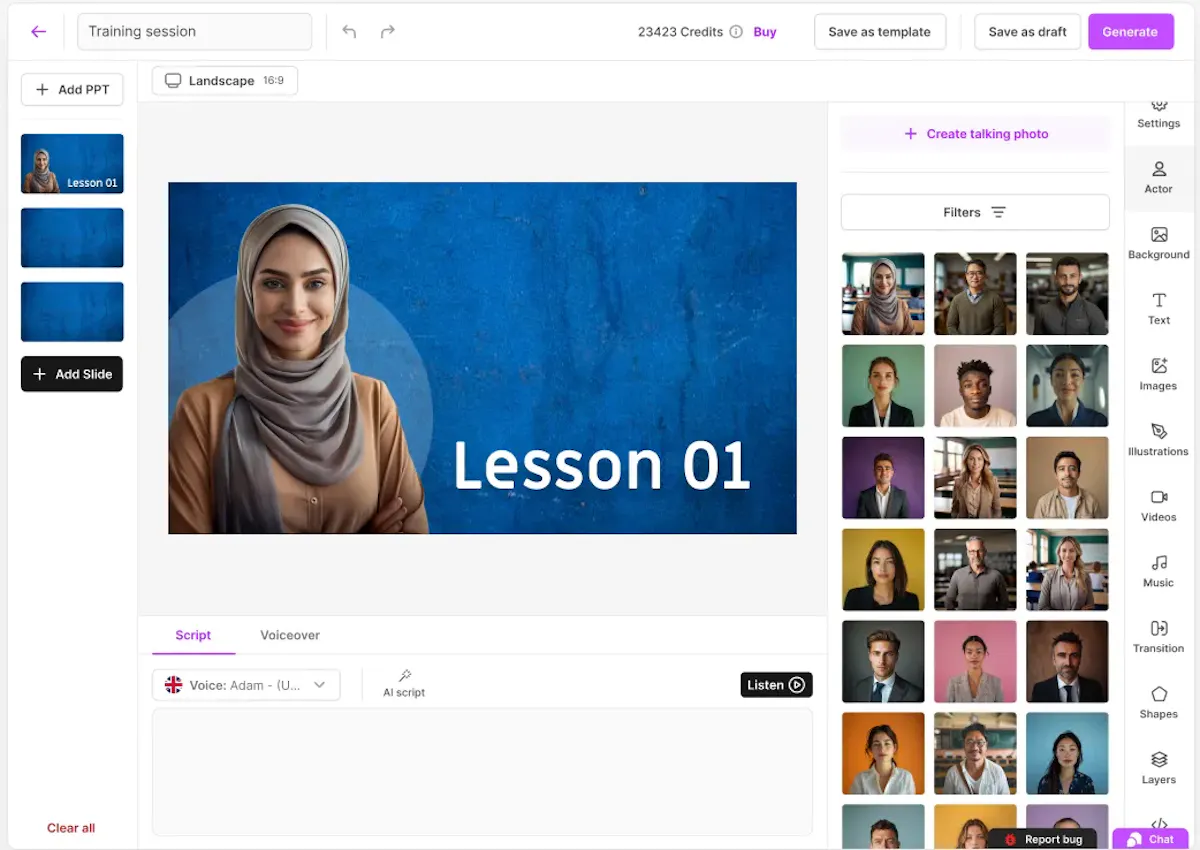Play the script with Listen
The height and width of the screenshot is (850, 1200).
[x=777, y=685]
